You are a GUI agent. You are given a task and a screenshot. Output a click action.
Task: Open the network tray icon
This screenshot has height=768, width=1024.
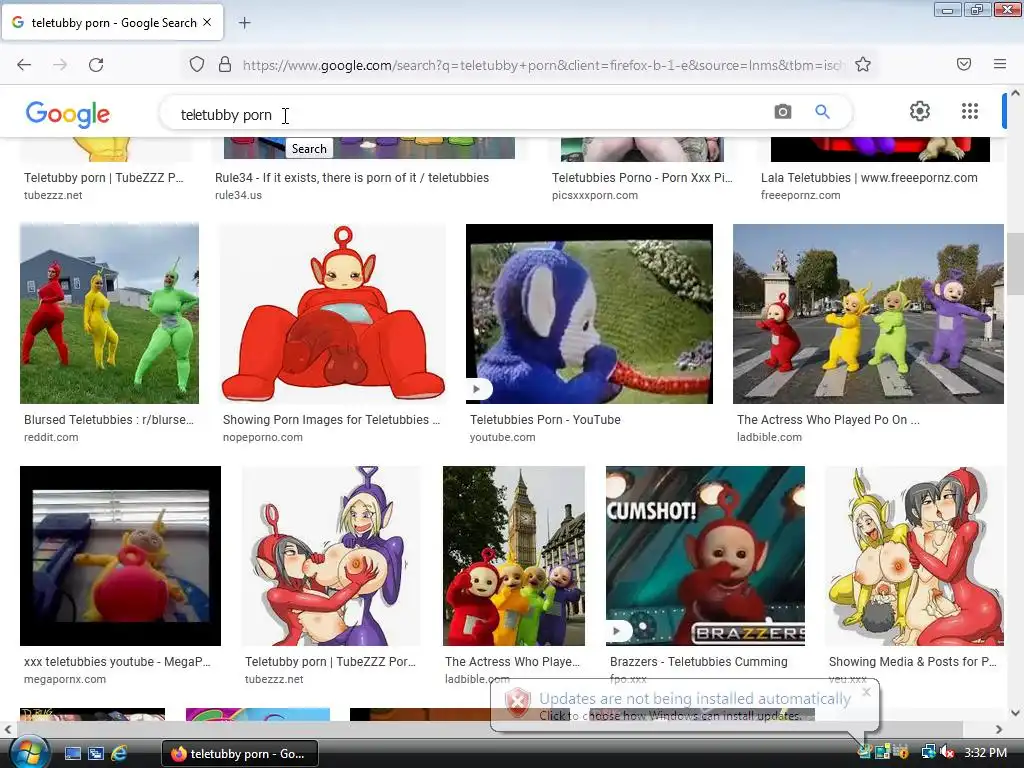pyautogui.click(x=928, y=753)
